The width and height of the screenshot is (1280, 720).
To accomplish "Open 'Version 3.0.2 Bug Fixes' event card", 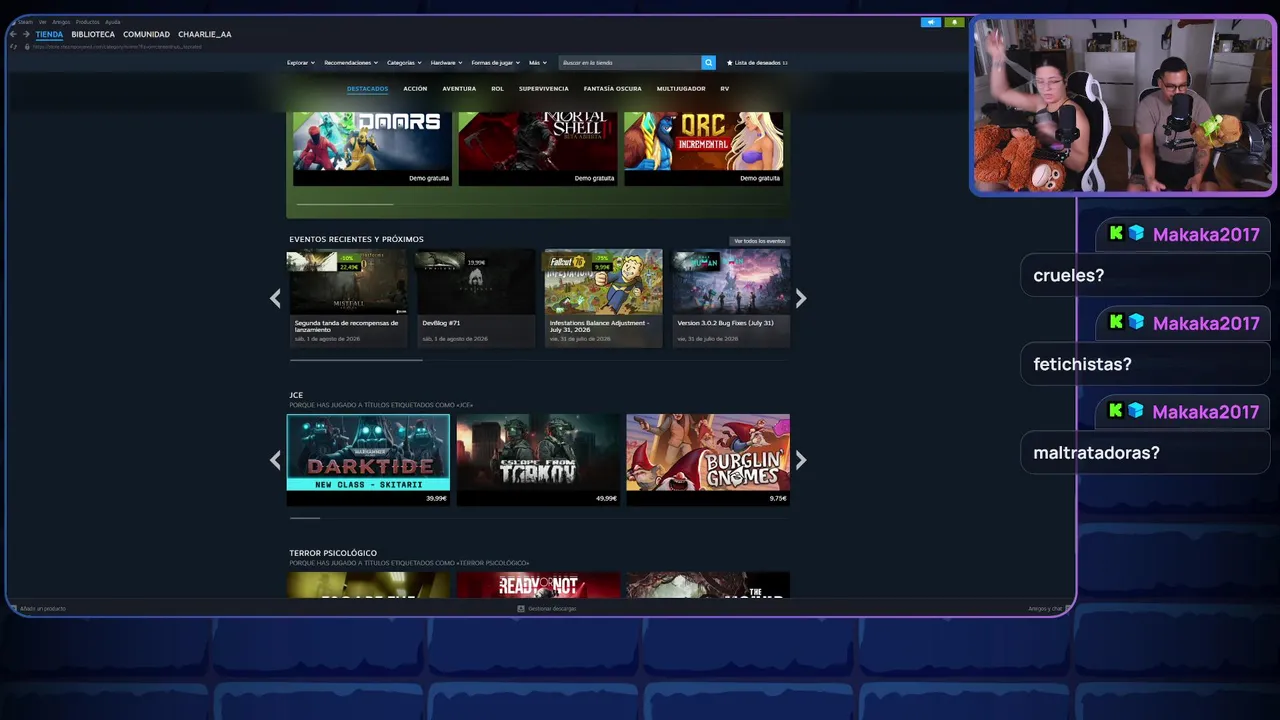I will coord(731,299).
